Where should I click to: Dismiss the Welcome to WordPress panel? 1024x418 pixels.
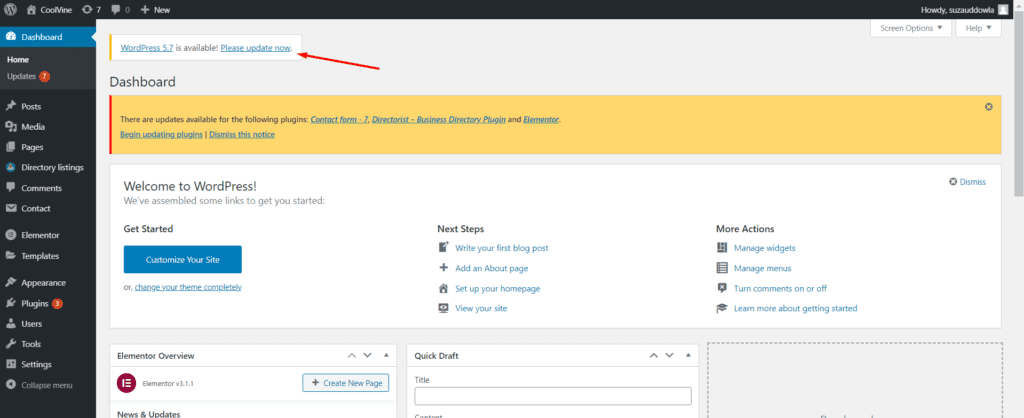[x=967, y=182]
